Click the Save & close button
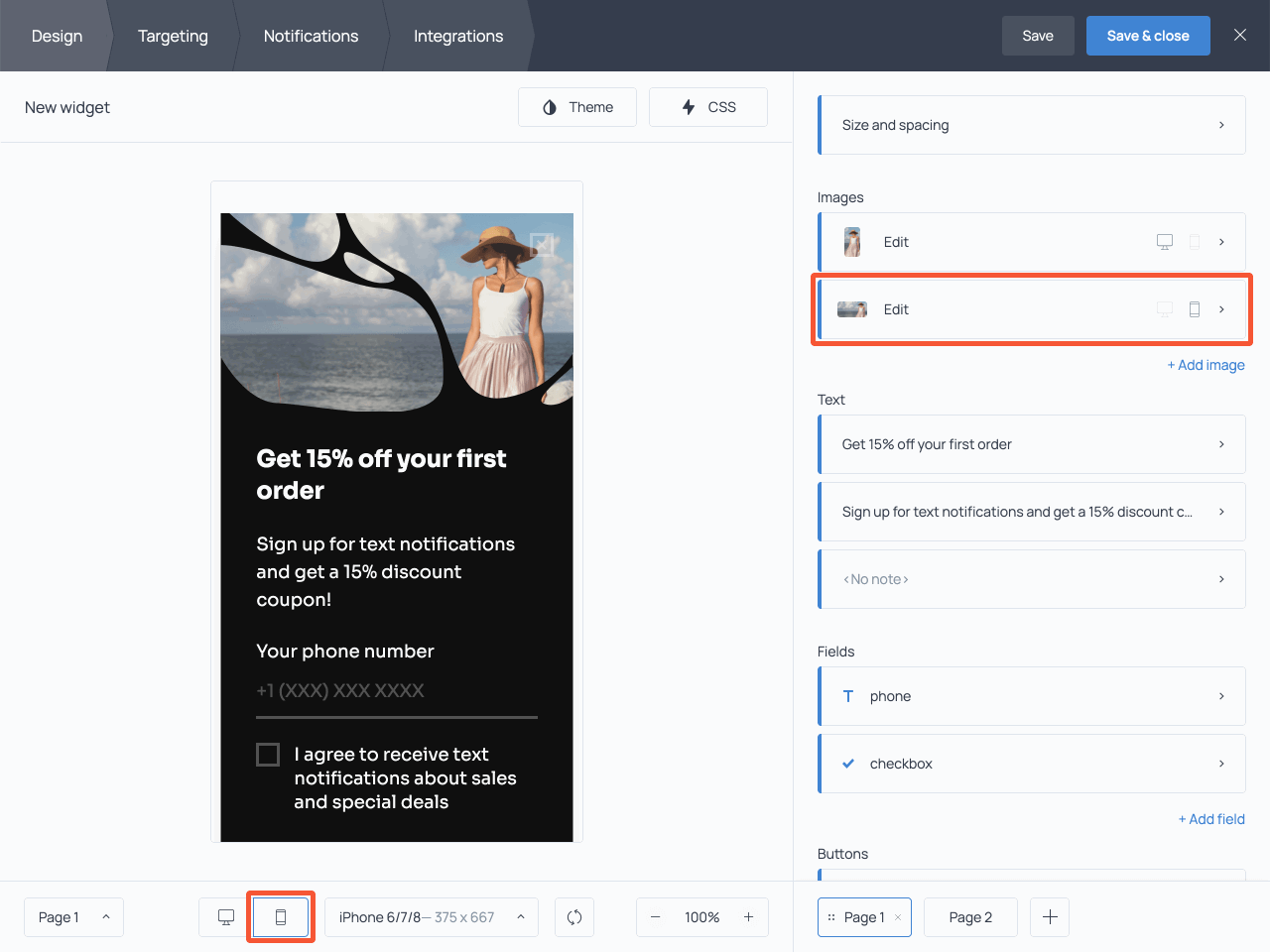Screen dimensions: 1270x952 point(1148,35)
